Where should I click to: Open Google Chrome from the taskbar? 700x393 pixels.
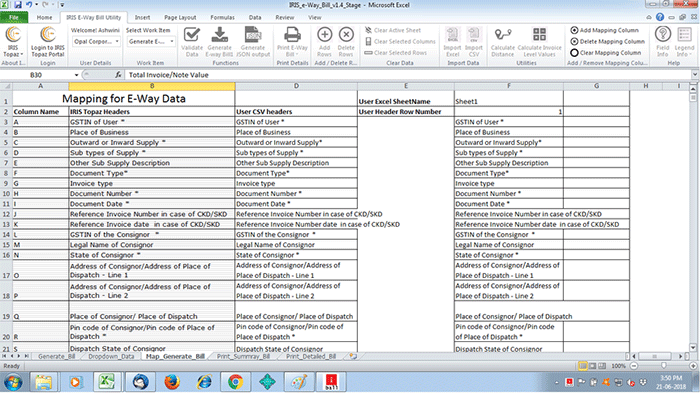coord(235,382)
